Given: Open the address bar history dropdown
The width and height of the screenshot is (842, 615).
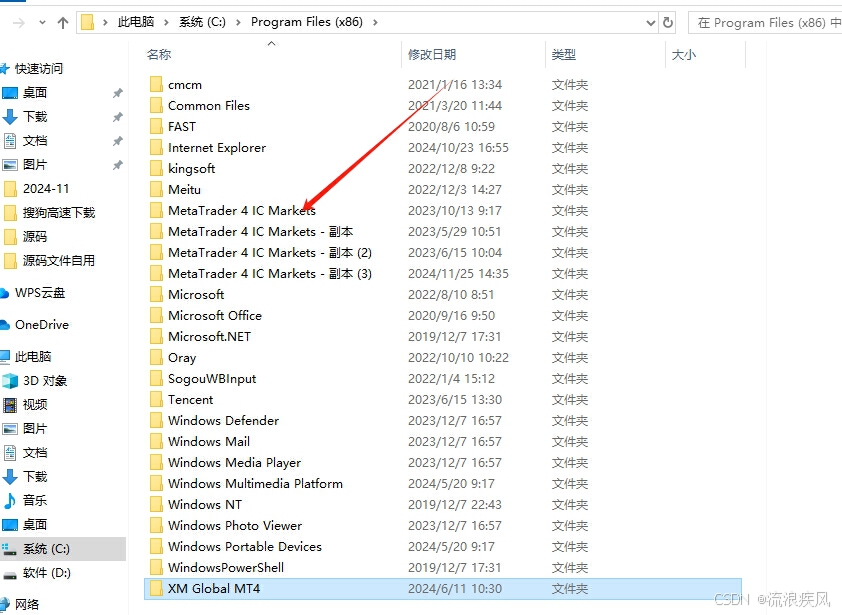Looking at the screenshot, I should click(650, 23).
